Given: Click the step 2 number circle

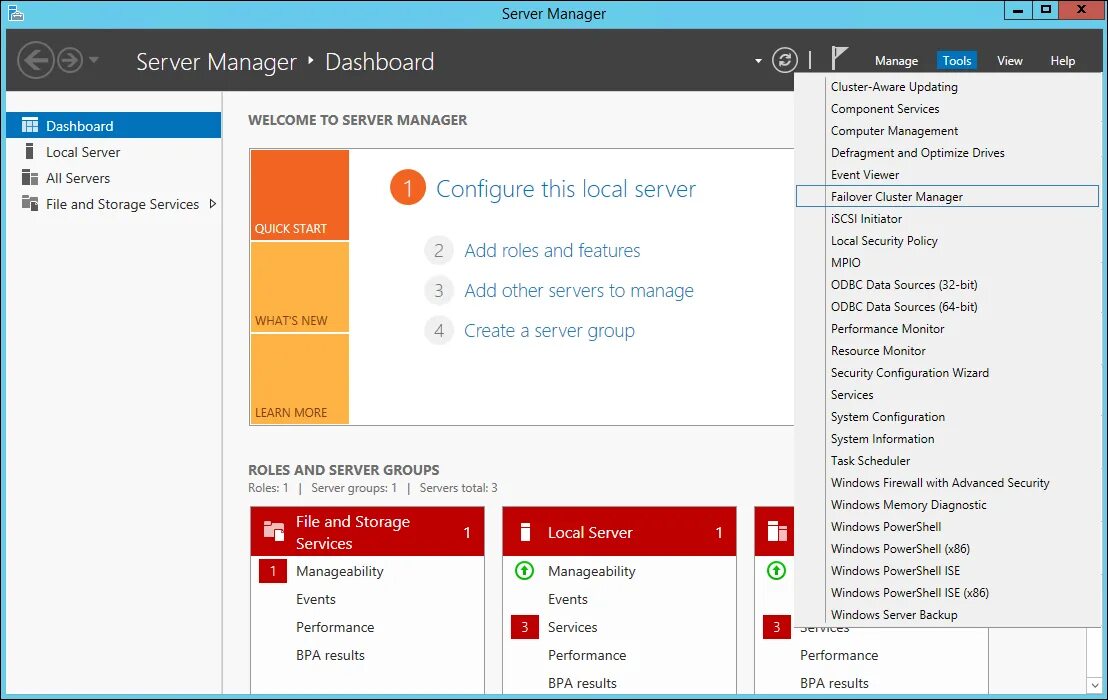Looking at the screenshot, I should click(x=439, y=250).
